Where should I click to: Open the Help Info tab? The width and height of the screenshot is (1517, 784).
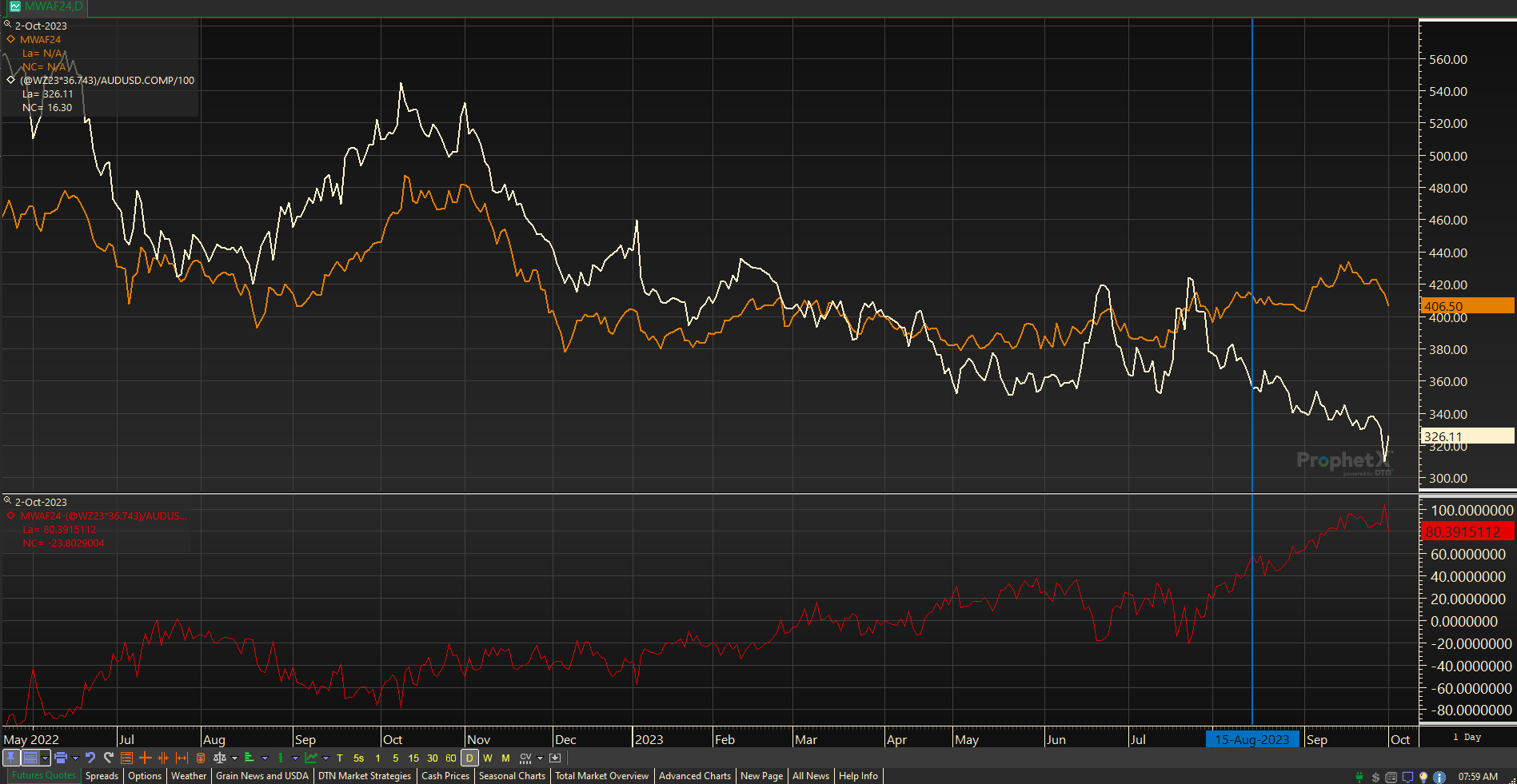point(858,776)
